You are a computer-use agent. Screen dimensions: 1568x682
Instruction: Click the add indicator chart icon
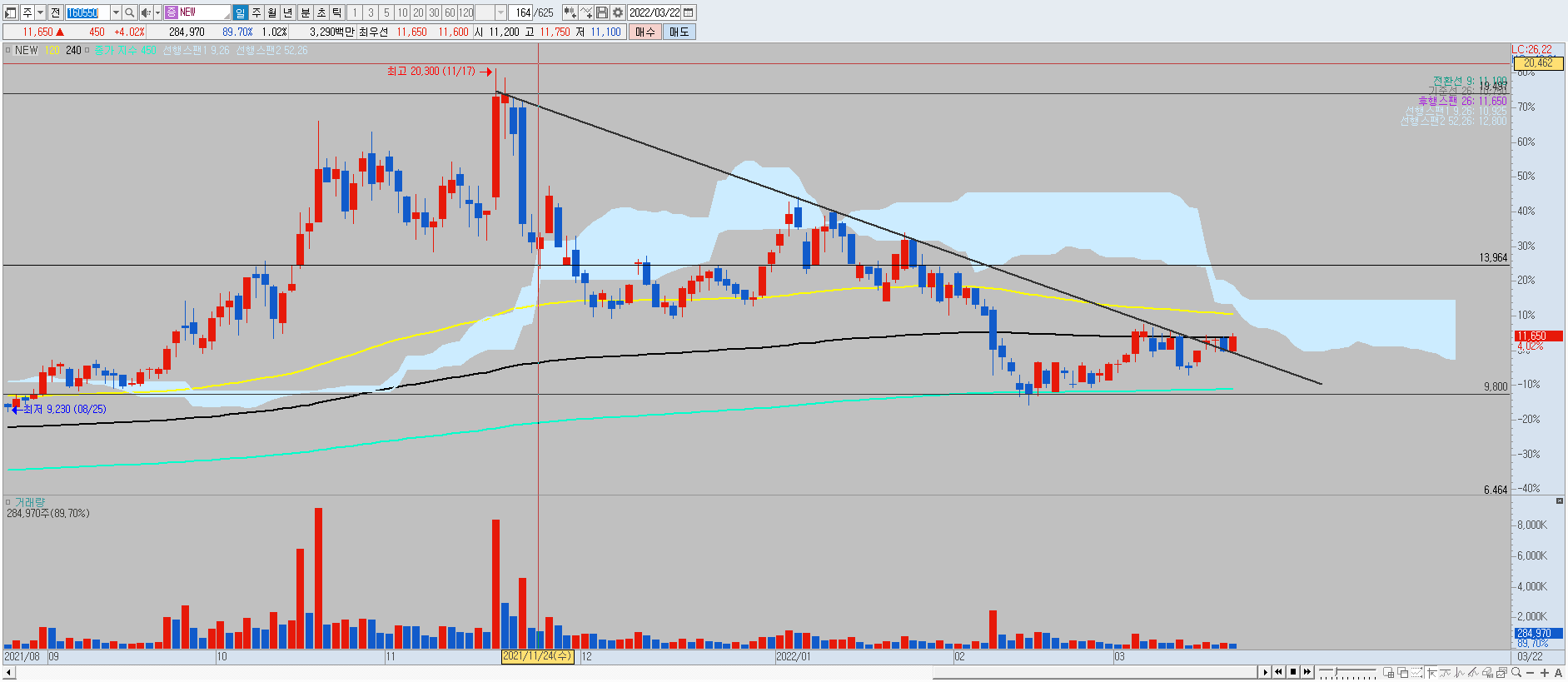570,12
